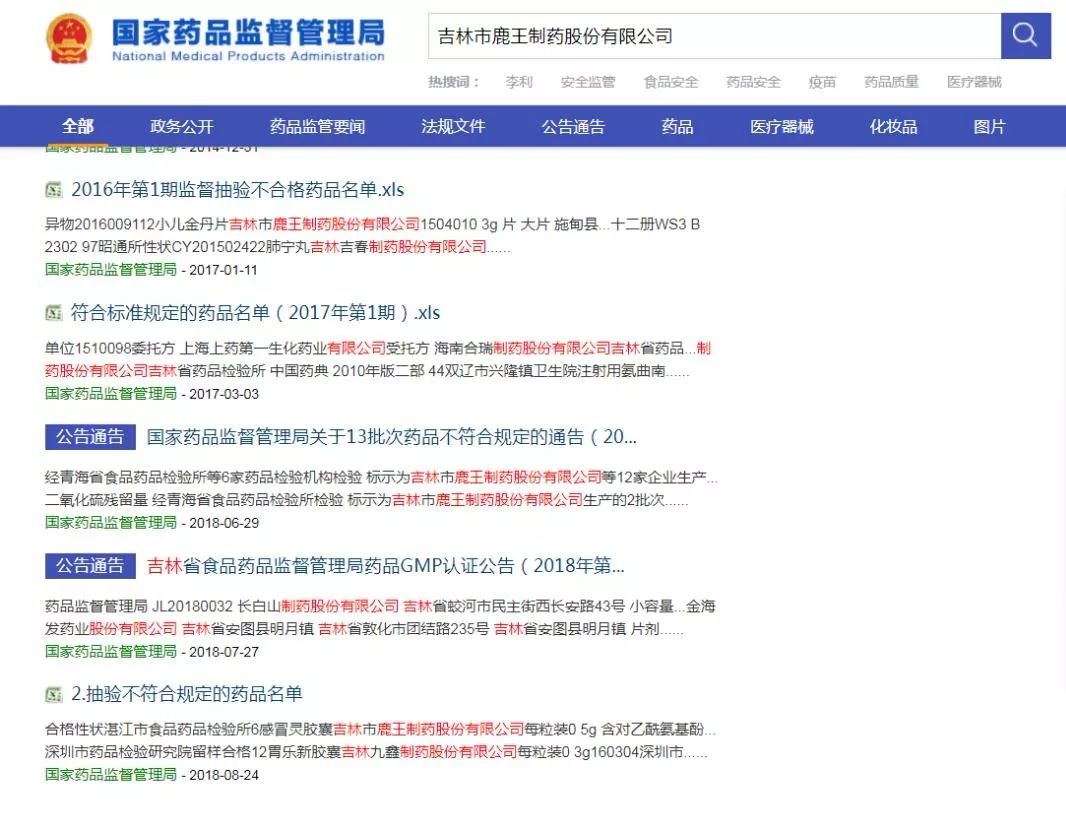The height and width of the screenshot is (819, 1066).
Task: Click hot search term 疫苗
Action: pos(822,82)
